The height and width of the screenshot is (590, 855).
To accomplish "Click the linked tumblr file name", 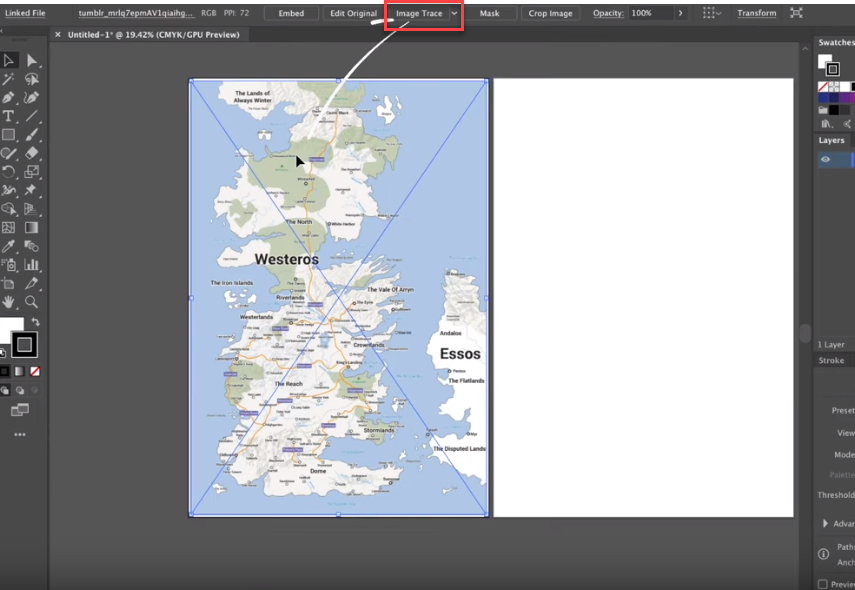I will [136, 13].
